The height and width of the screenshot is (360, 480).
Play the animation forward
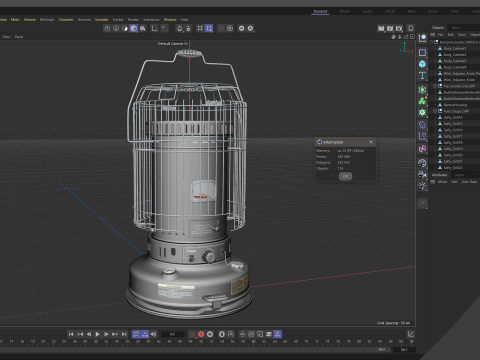[x=97, y=334]
